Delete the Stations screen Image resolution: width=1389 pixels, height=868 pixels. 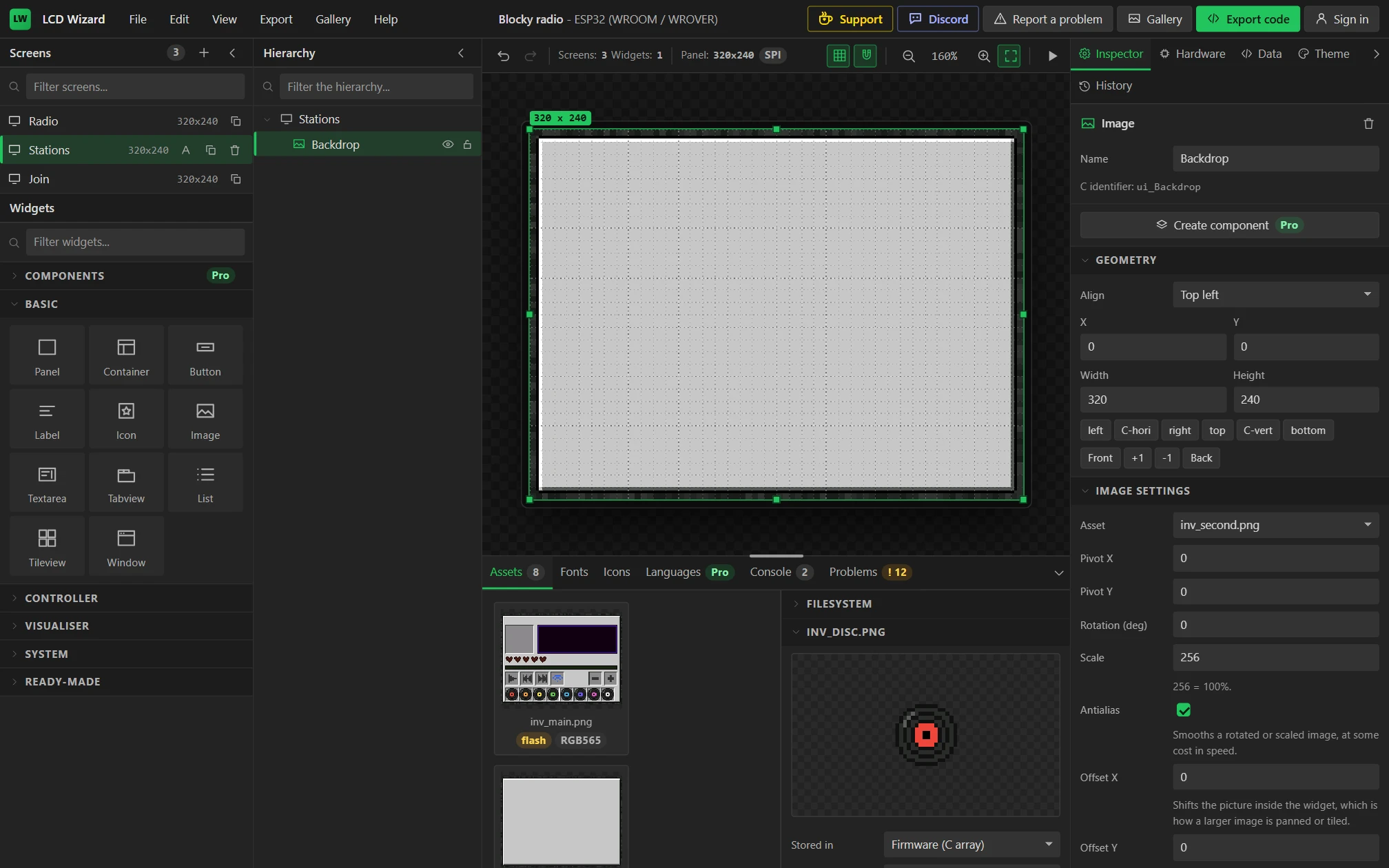(x=235, y=149)
